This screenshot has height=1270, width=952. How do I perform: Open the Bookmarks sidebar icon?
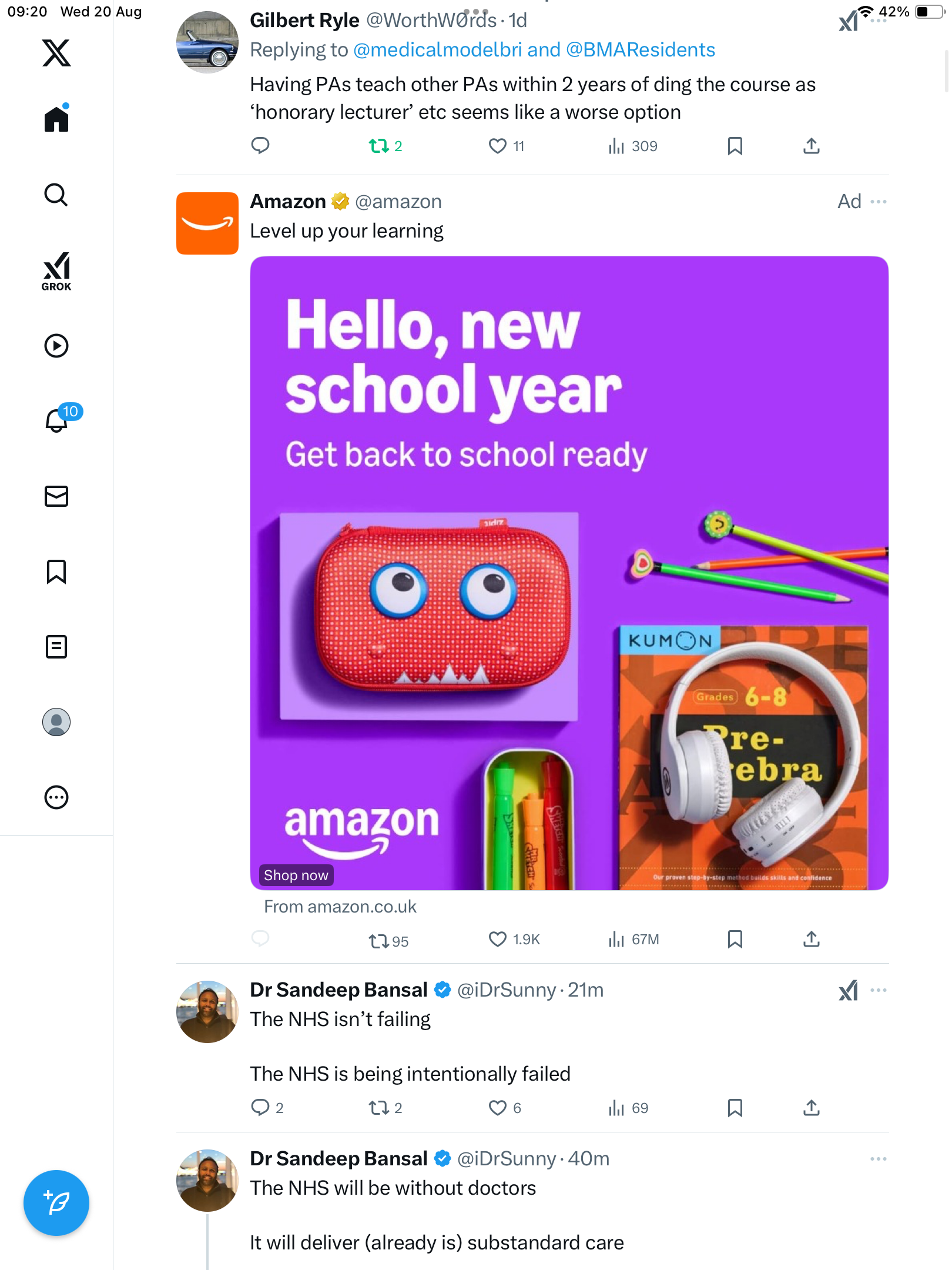[56, 571]
